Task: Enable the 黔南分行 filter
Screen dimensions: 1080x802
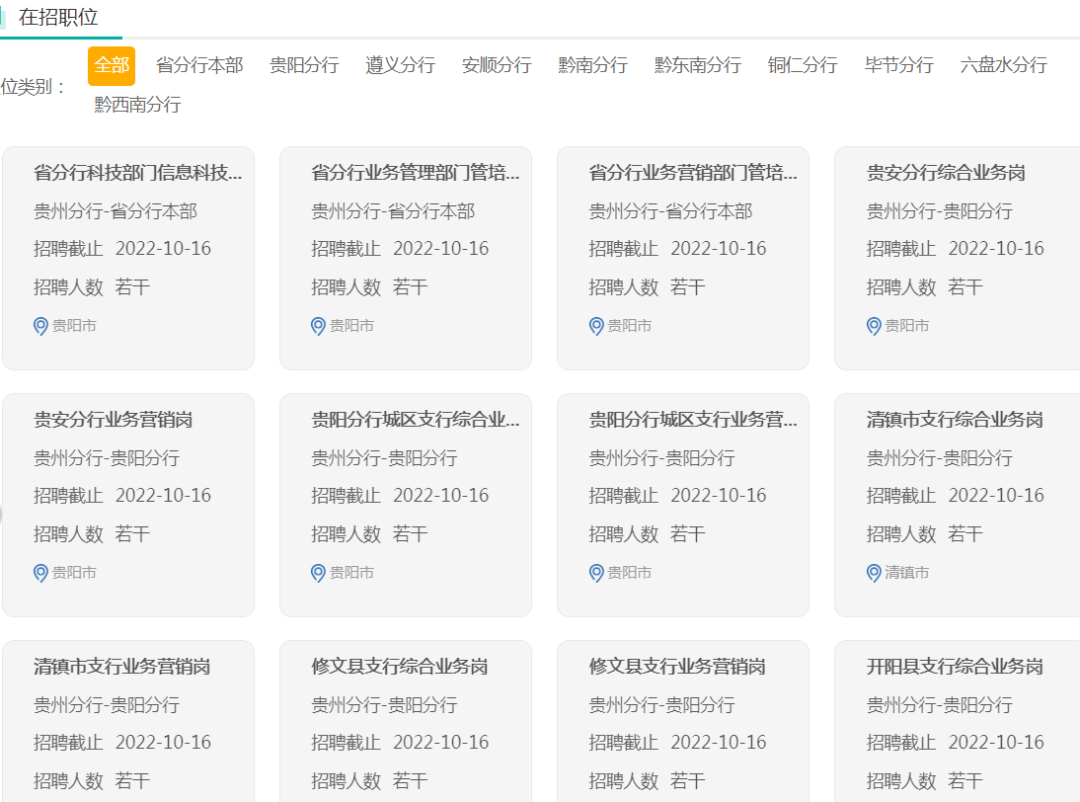Action: click(593, 65)
